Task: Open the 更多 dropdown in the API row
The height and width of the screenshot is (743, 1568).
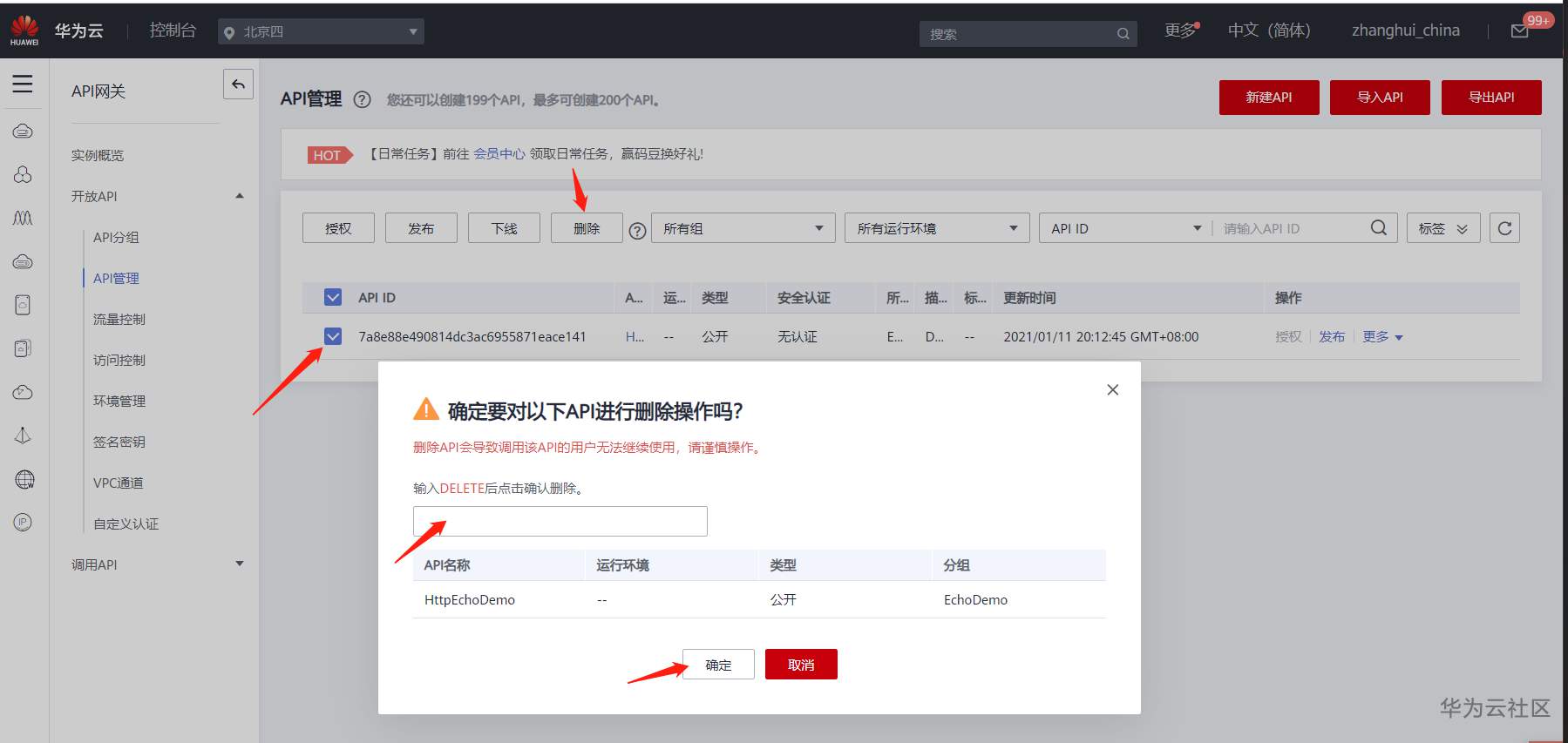Action: point(1382,337)
